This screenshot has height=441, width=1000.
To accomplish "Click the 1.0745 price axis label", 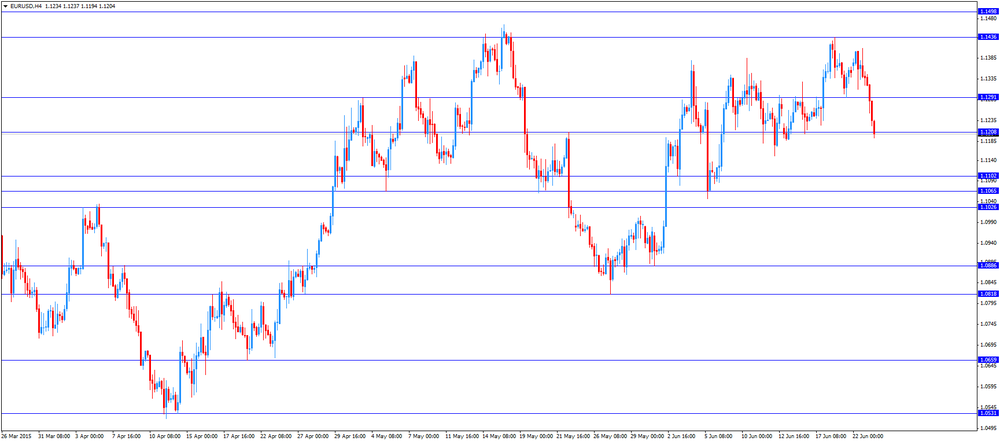I will click(989, 324).
